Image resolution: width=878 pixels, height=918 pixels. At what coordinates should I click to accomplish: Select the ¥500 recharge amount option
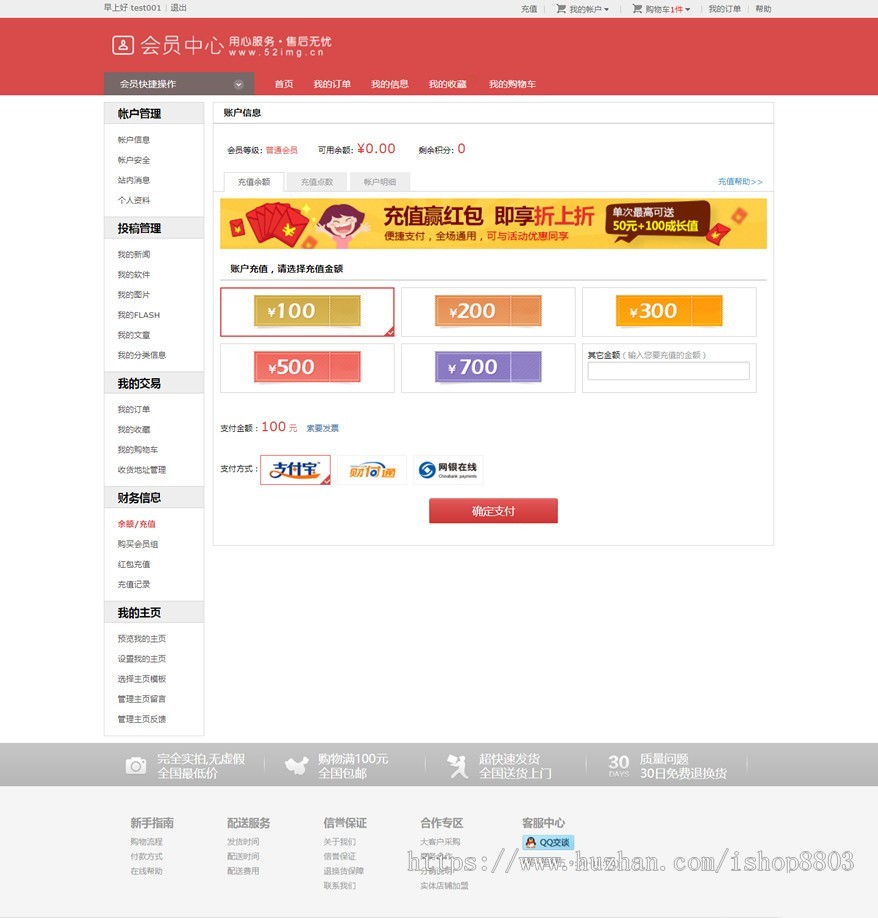pyautogui.click(x=306, y=368)
